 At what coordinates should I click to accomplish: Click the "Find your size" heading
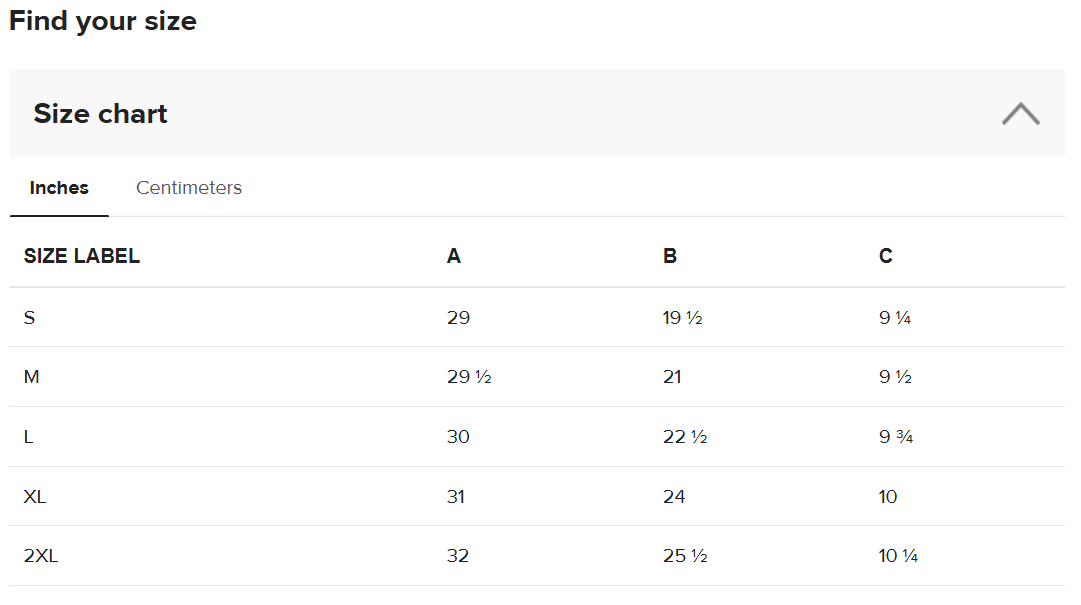(x=103, y=21)
